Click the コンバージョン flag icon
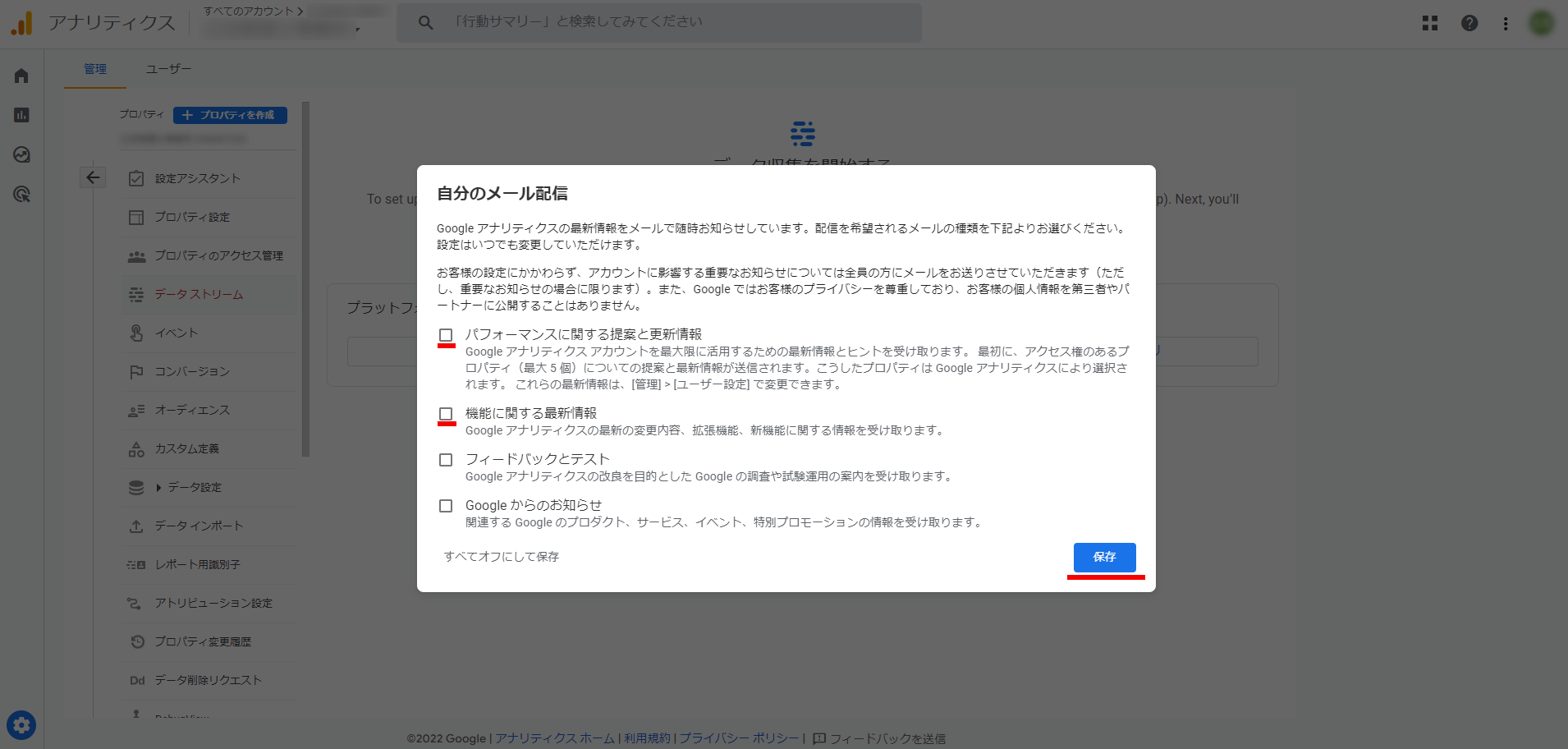 click(x=136, y=371)
